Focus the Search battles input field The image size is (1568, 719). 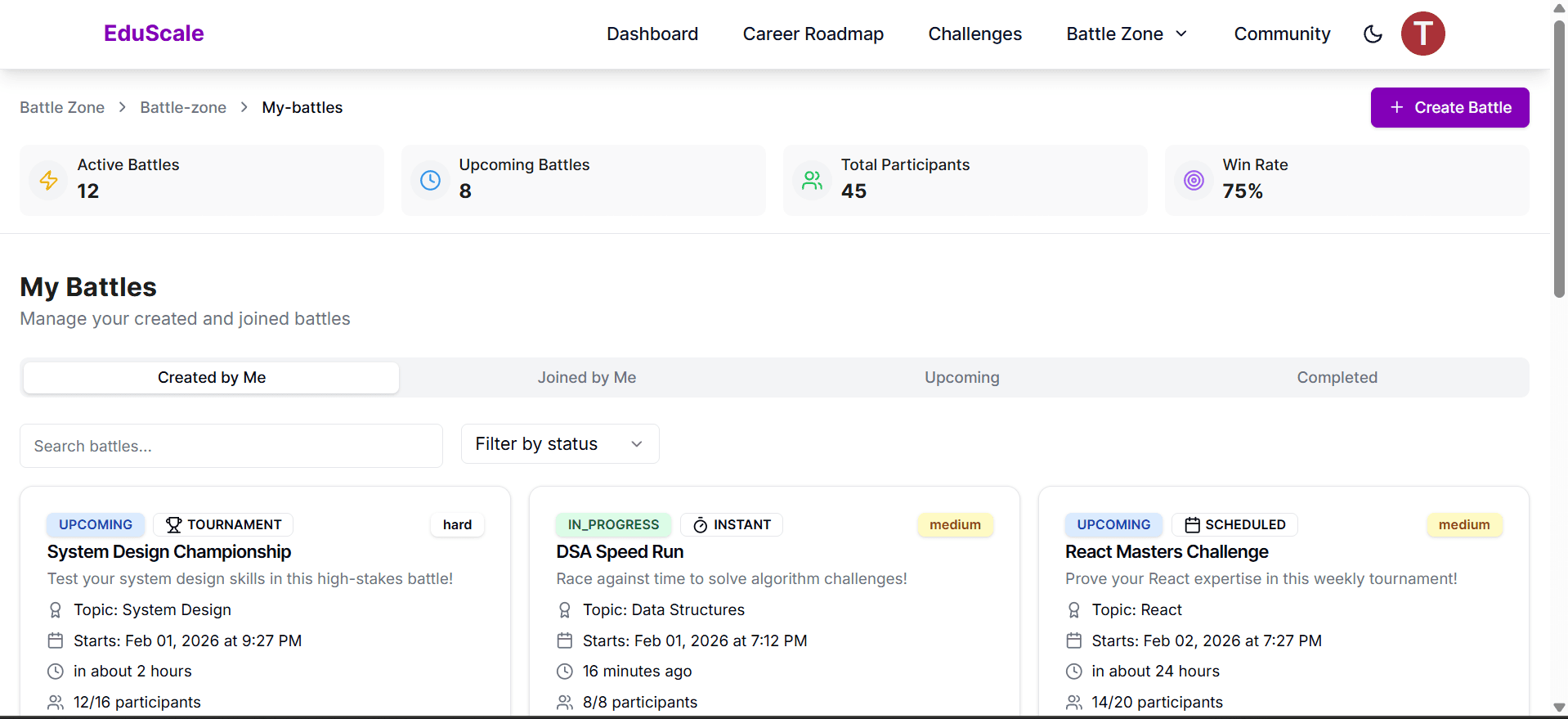point(231,446)
